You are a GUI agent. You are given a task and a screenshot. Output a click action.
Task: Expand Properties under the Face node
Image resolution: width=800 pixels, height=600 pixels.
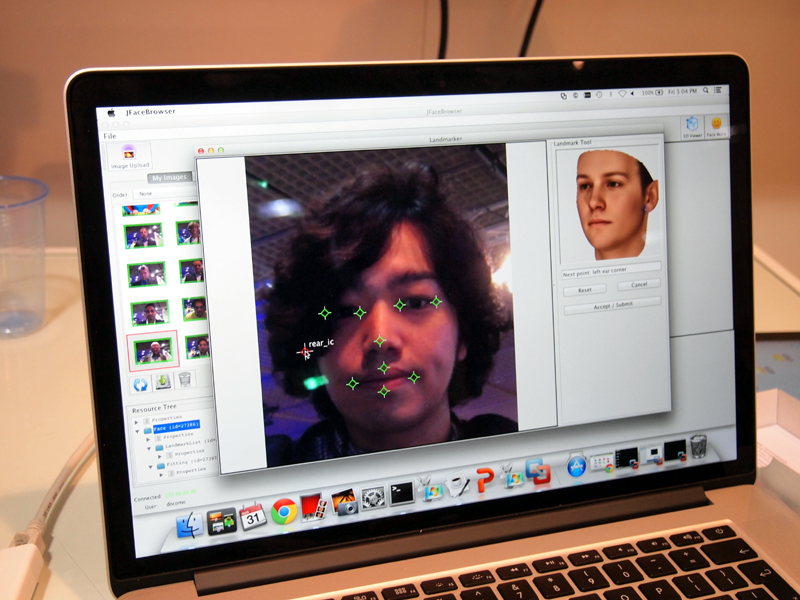148,439
